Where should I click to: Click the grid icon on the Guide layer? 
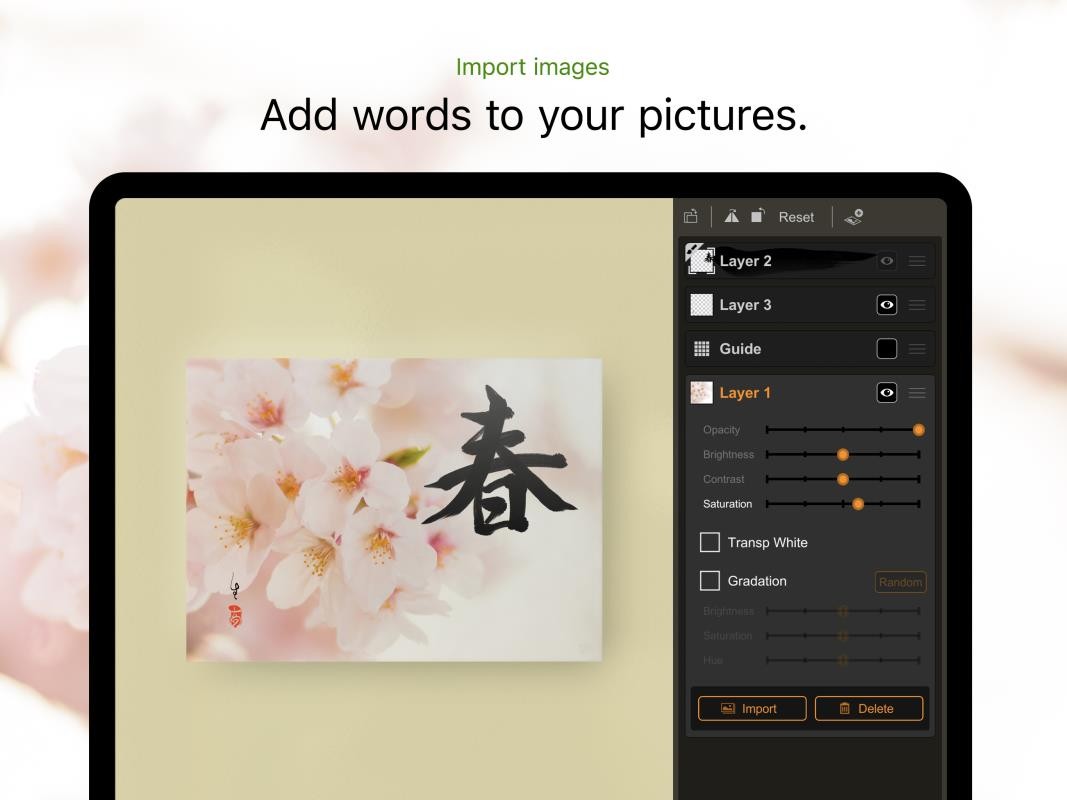701,348
